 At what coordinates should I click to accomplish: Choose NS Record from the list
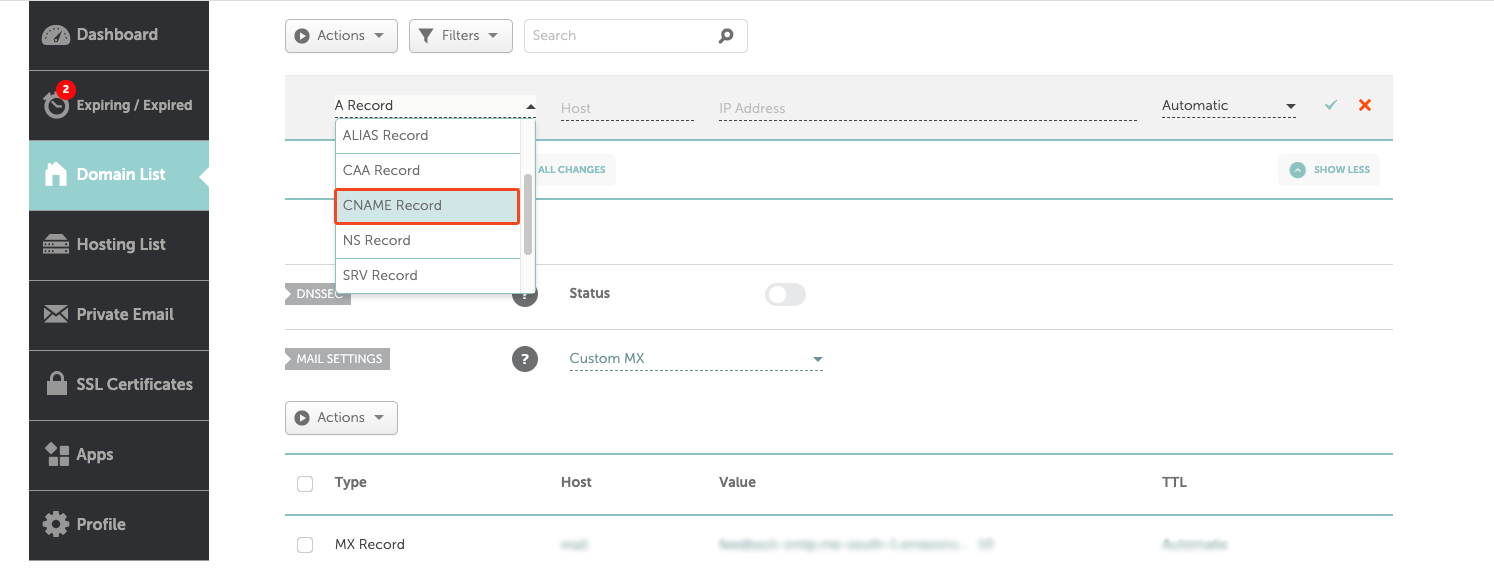(x=428, y=241)
